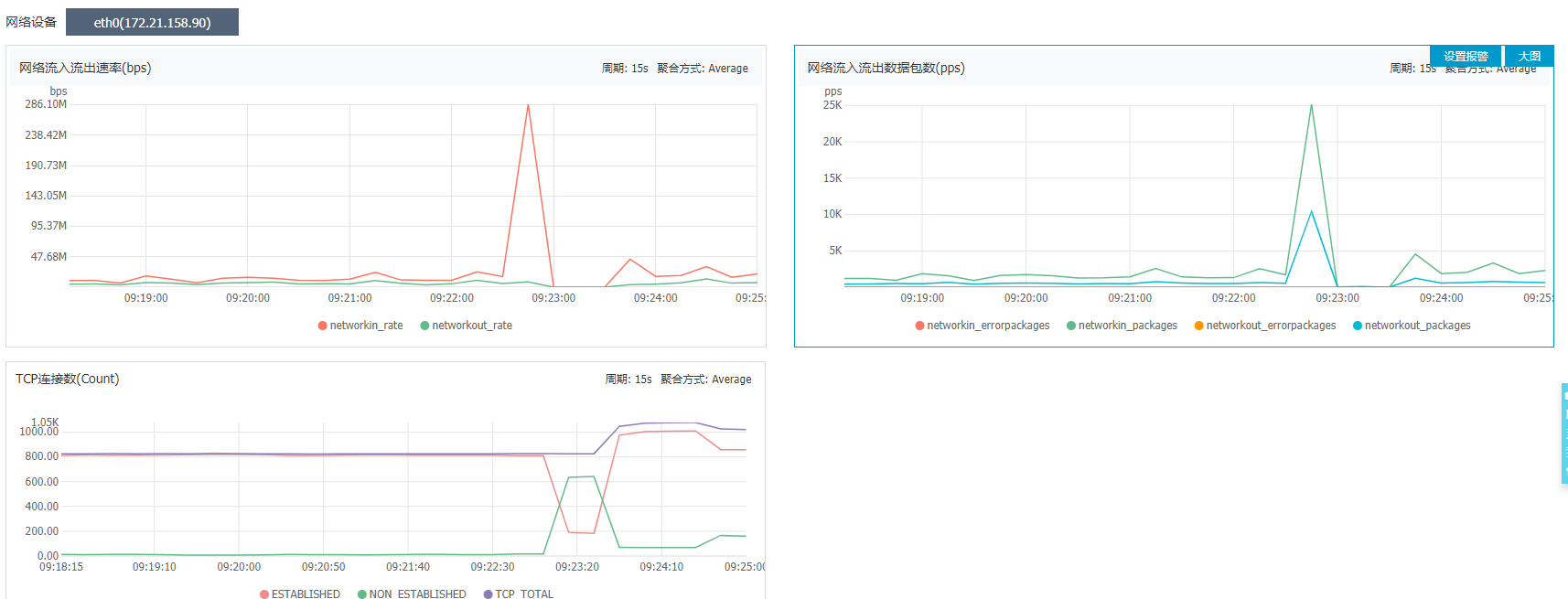1568x599 pixels.
Task: Click 周期: 15s in the bps chart header
Action: tap(625, 69)
